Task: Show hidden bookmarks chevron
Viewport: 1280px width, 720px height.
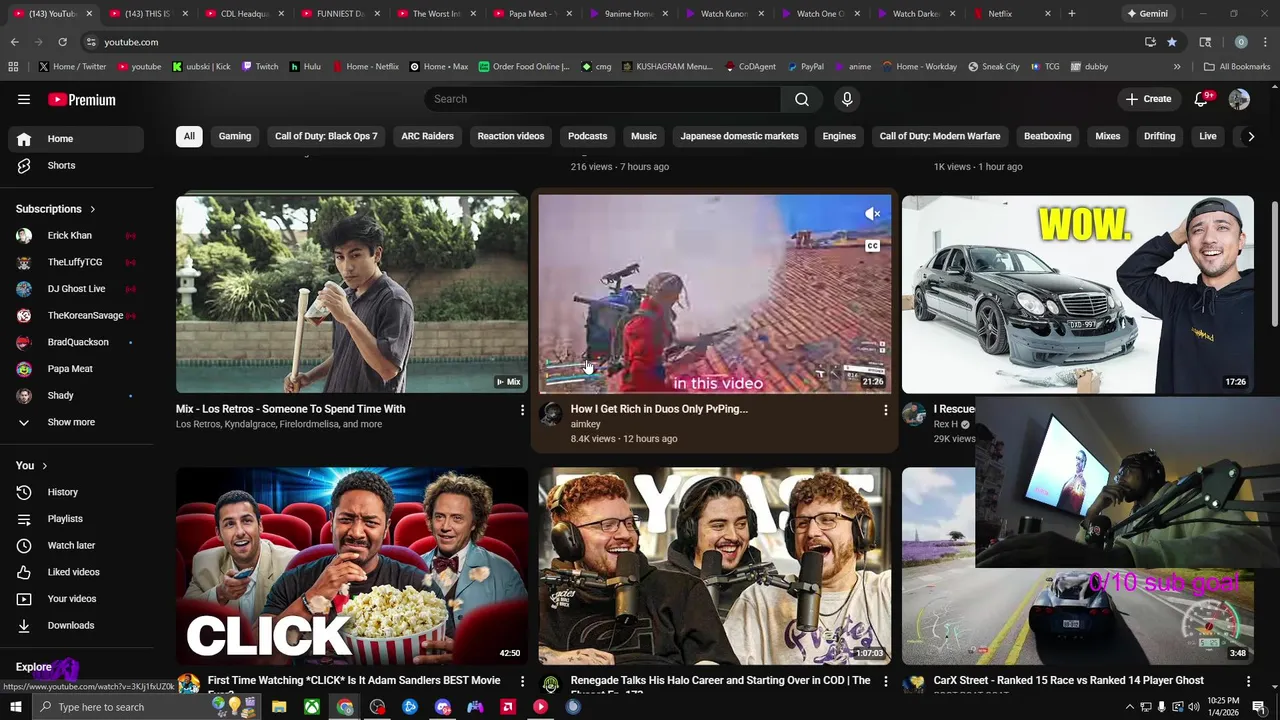Action: tap(1177, 67)
